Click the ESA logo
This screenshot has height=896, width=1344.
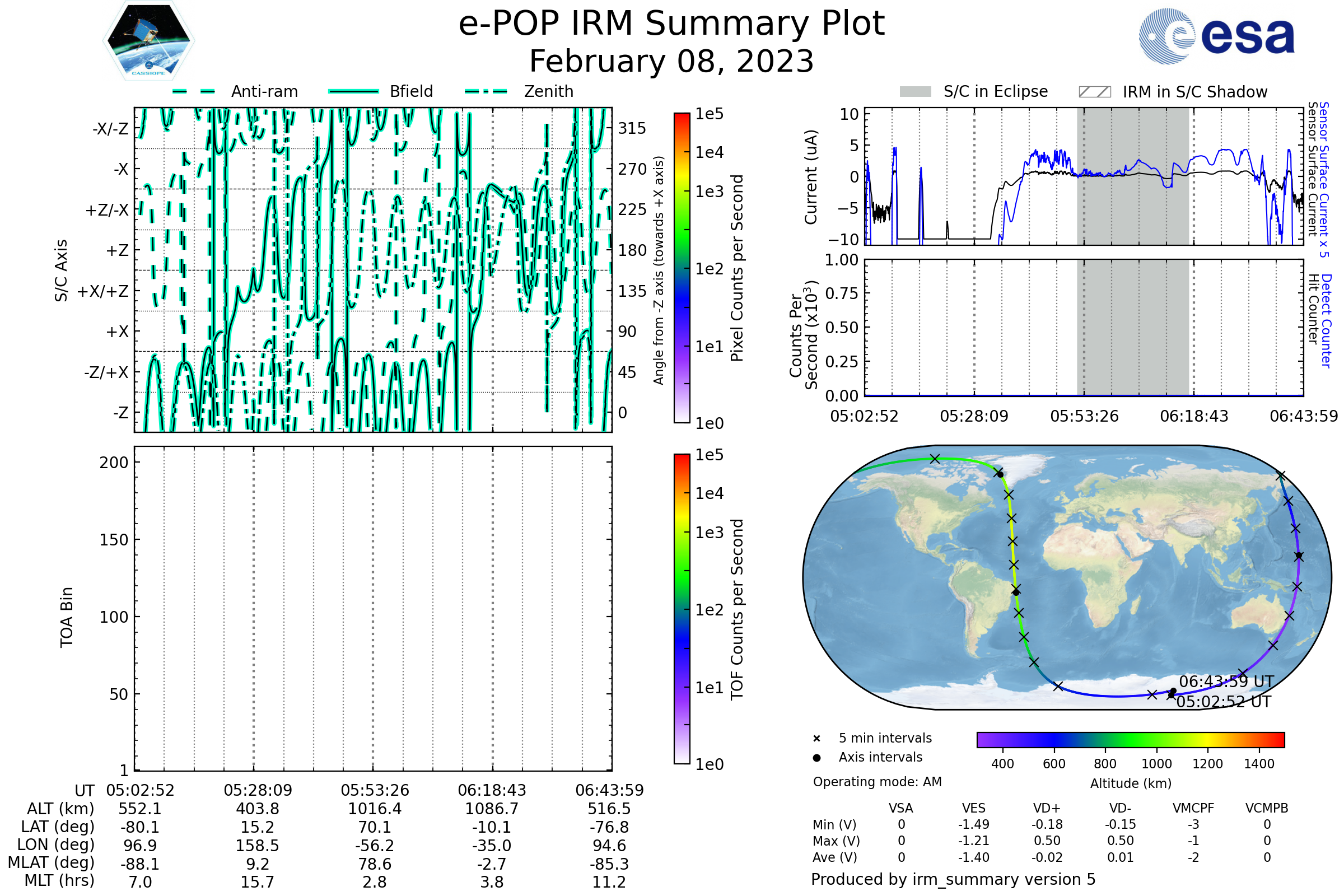(x=1217, y=35)
